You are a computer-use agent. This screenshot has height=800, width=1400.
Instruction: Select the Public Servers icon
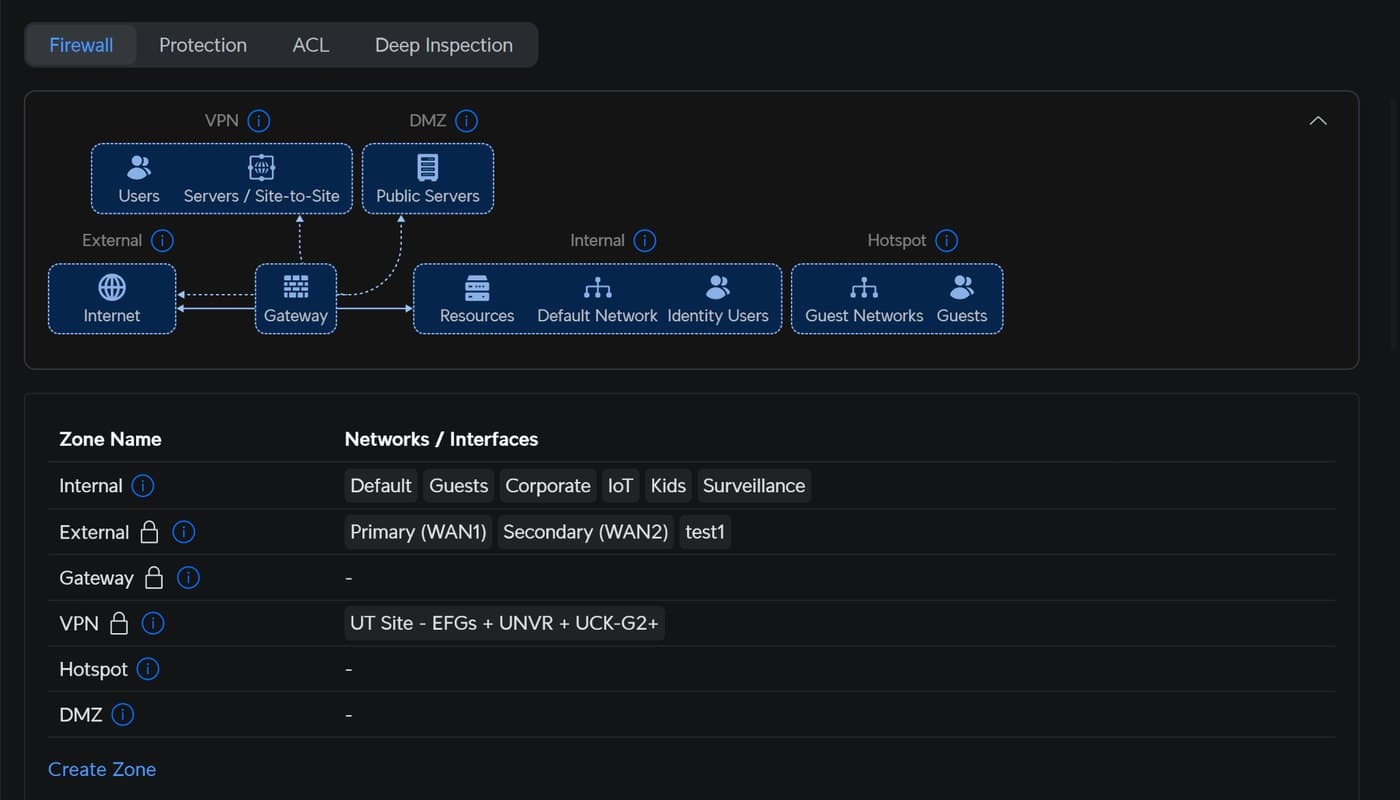point(428,168)
